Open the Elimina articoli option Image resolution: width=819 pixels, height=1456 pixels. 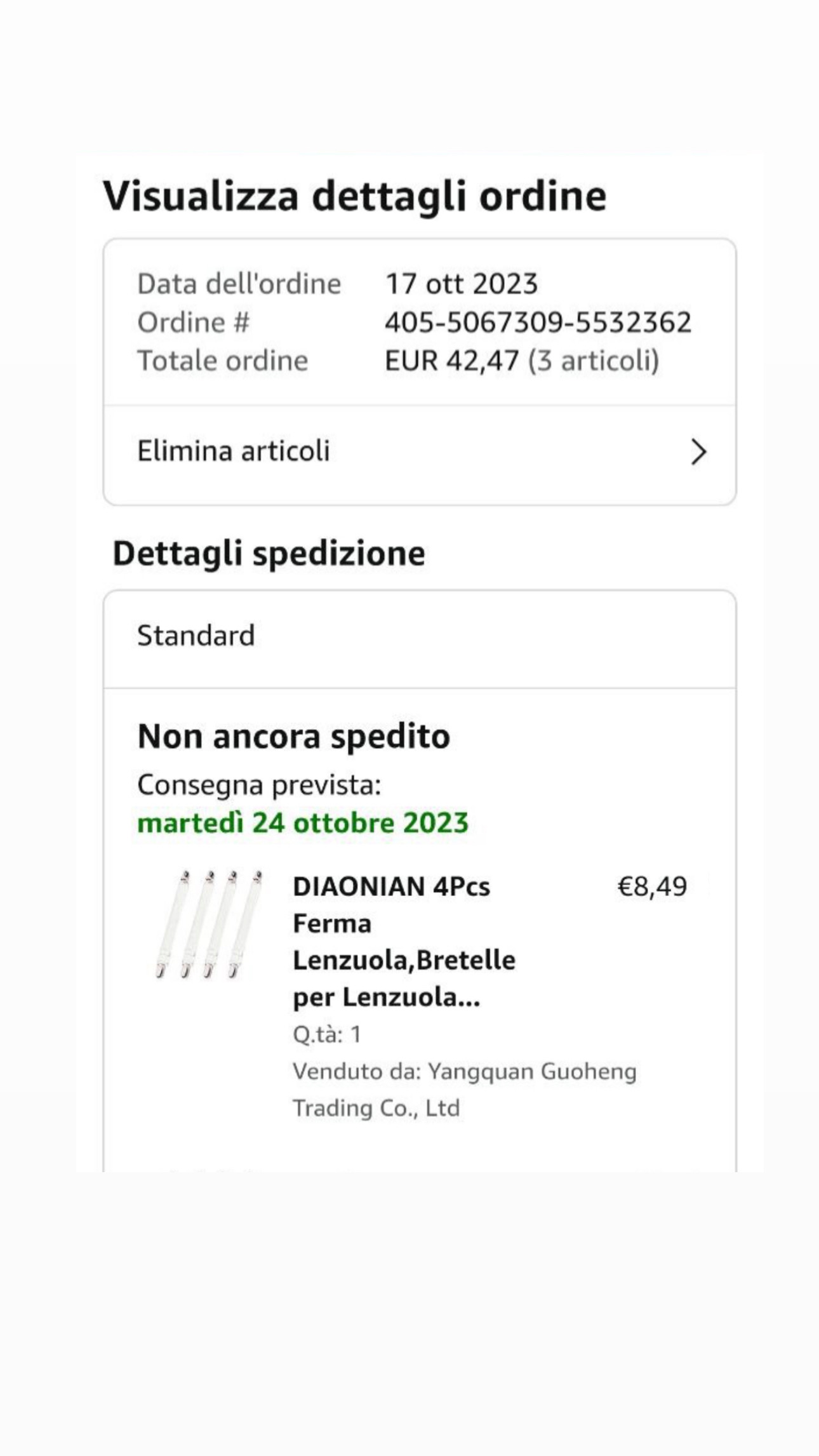tap(234, 451)
